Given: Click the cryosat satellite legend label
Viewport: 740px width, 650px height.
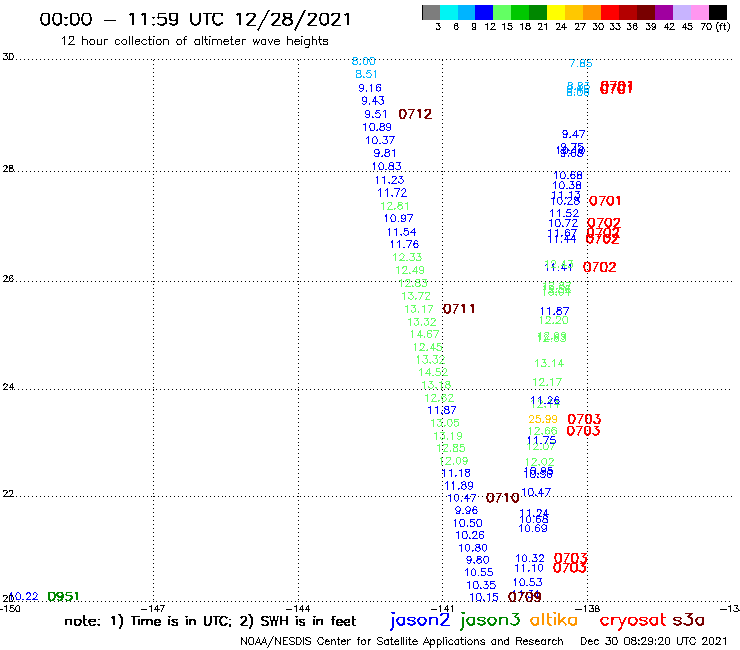Looking at the screenshot, I should [x=632, y=621].
